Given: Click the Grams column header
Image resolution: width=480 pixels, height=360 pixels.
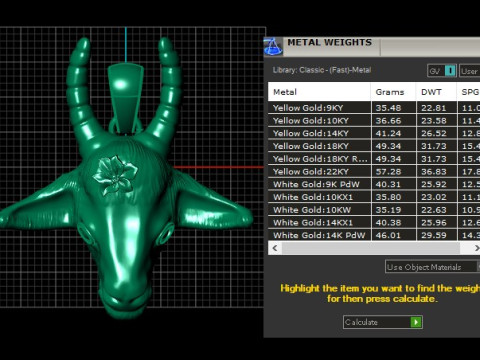Looking at the screenshot, I should (x=393, y=92).
